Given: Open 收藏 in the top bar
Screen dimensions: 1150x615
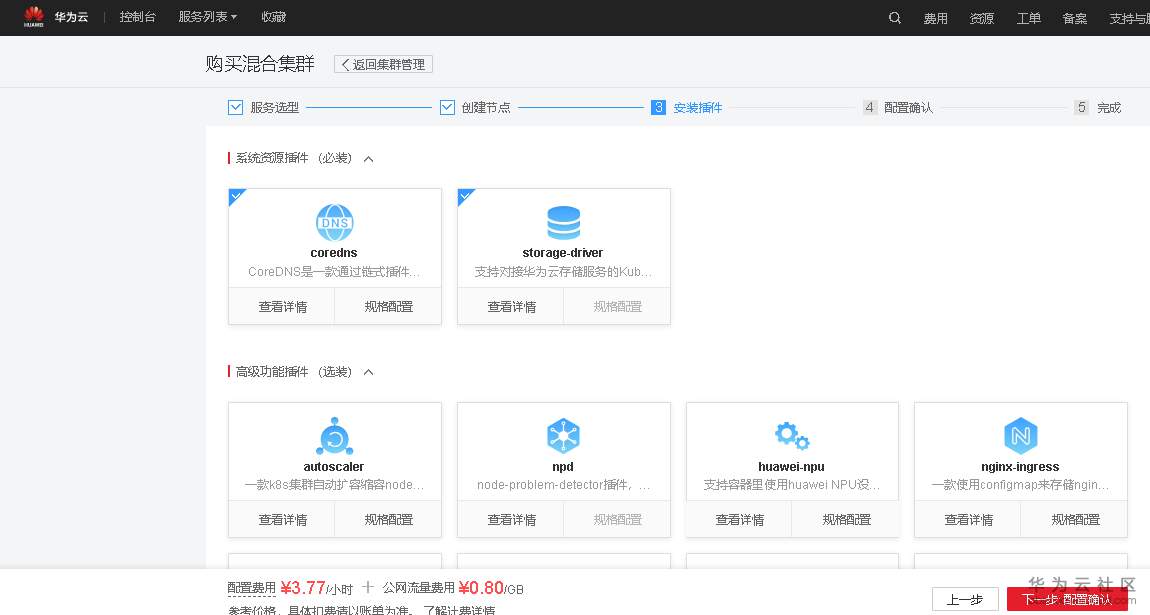Looking at the screenshot, I should pos(274,17).
